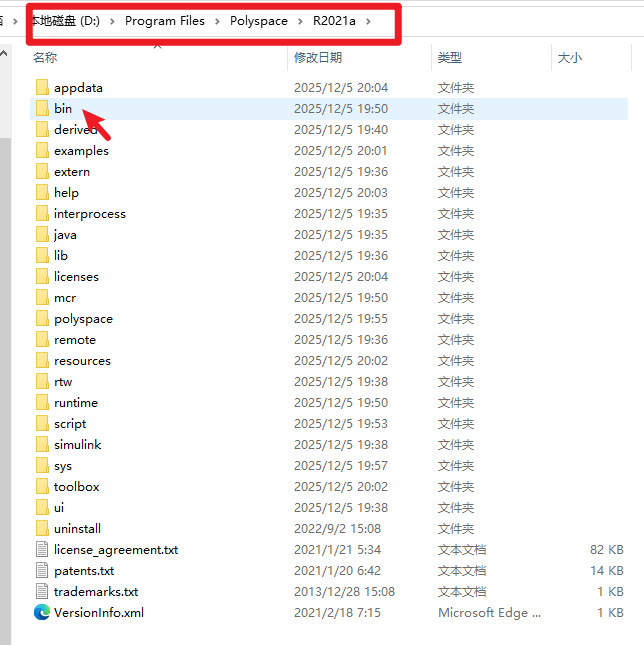Click the polyspace folder icon
This screenshot has height=645, width=644.
[x=42, y=318]
